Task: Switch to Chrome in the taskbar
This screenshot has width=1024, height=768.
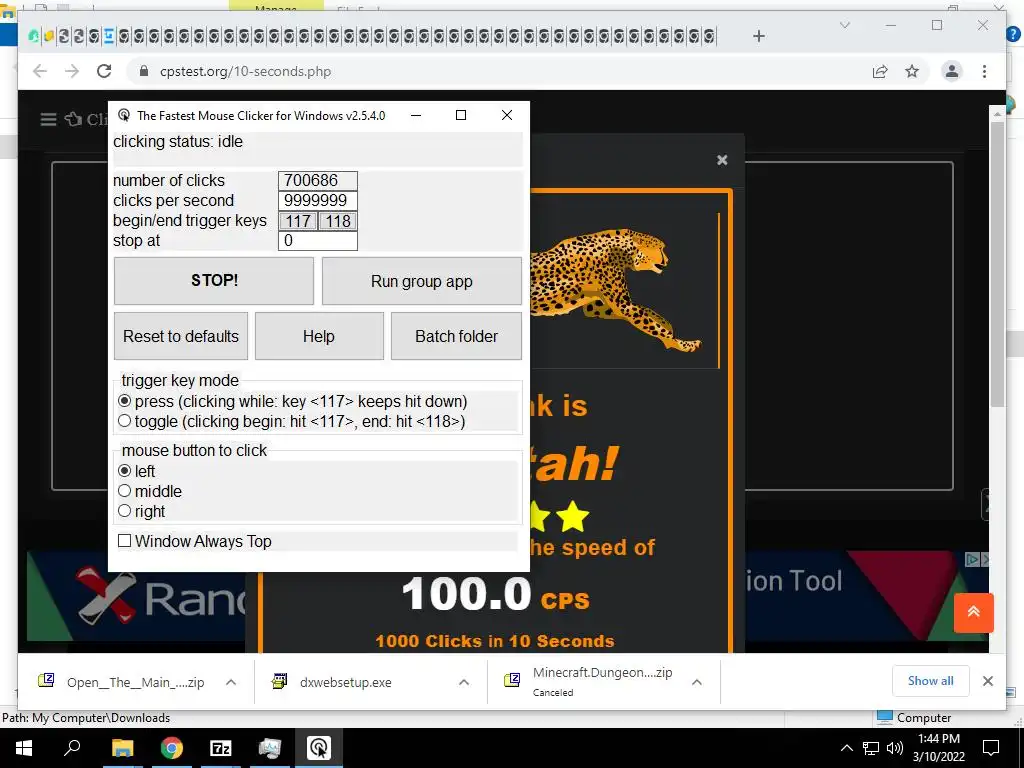Action: coord(171,748)
